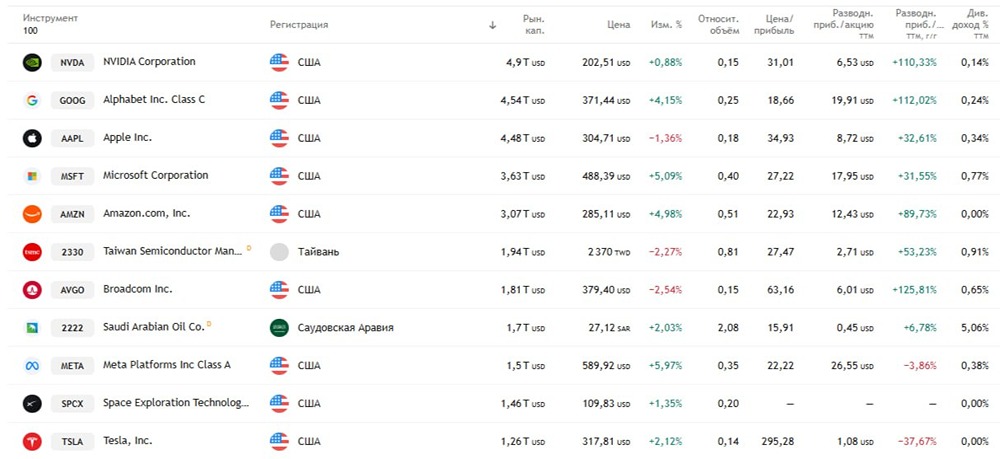Select Саудовская Аравия registration cell

click(x=346, y=328)
